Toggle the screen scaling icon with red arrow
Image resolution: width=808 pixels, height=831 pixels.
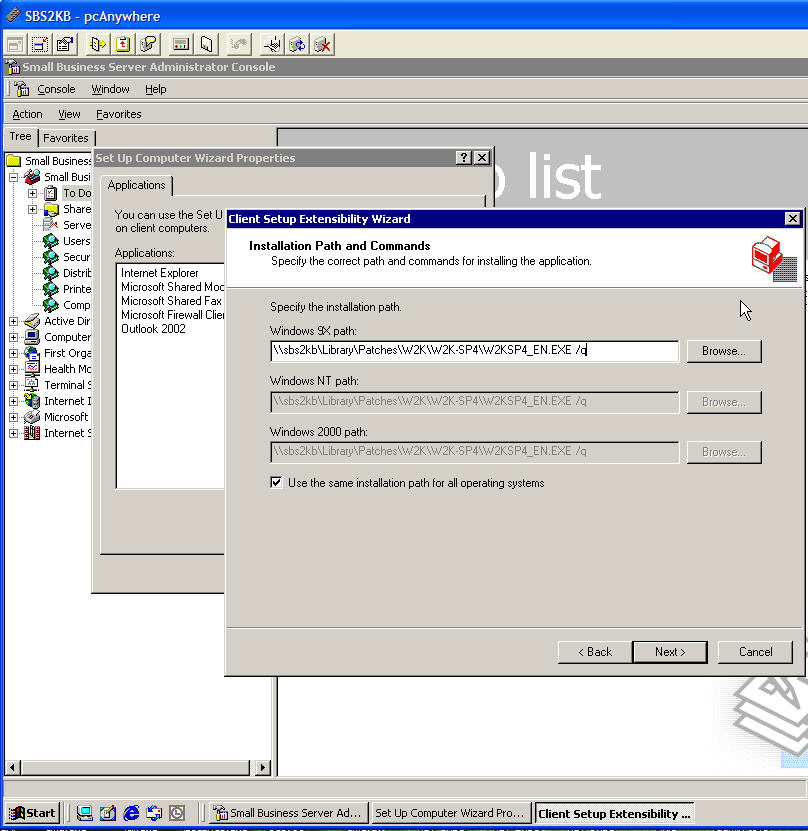pyautogui.click(x=40, y=45)
